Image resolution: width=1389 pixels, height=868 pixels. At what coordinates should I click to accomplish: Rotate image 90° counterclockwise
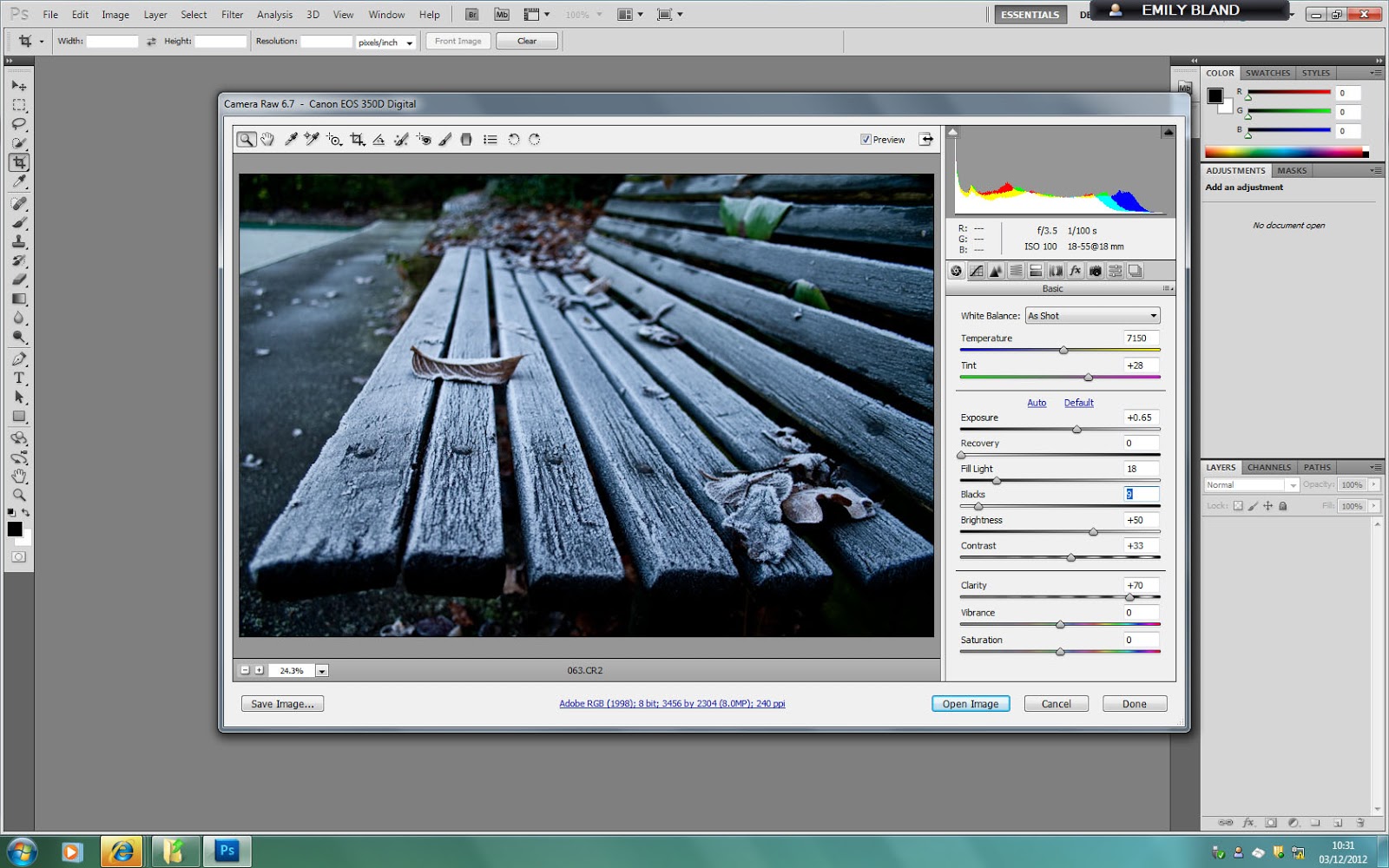(x=514, y=140)
